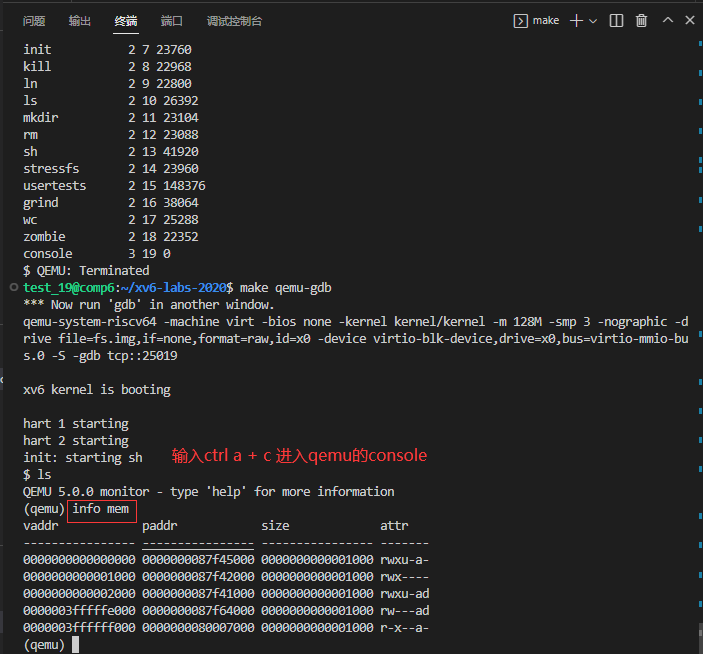Split the terminal pane
Screen dimensions: 703x654
click(x=616, y=20)
